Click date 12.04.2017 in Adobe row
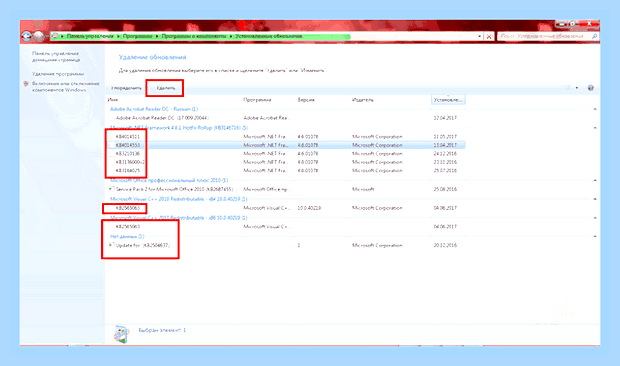620x366 pixels. point(445,118)
